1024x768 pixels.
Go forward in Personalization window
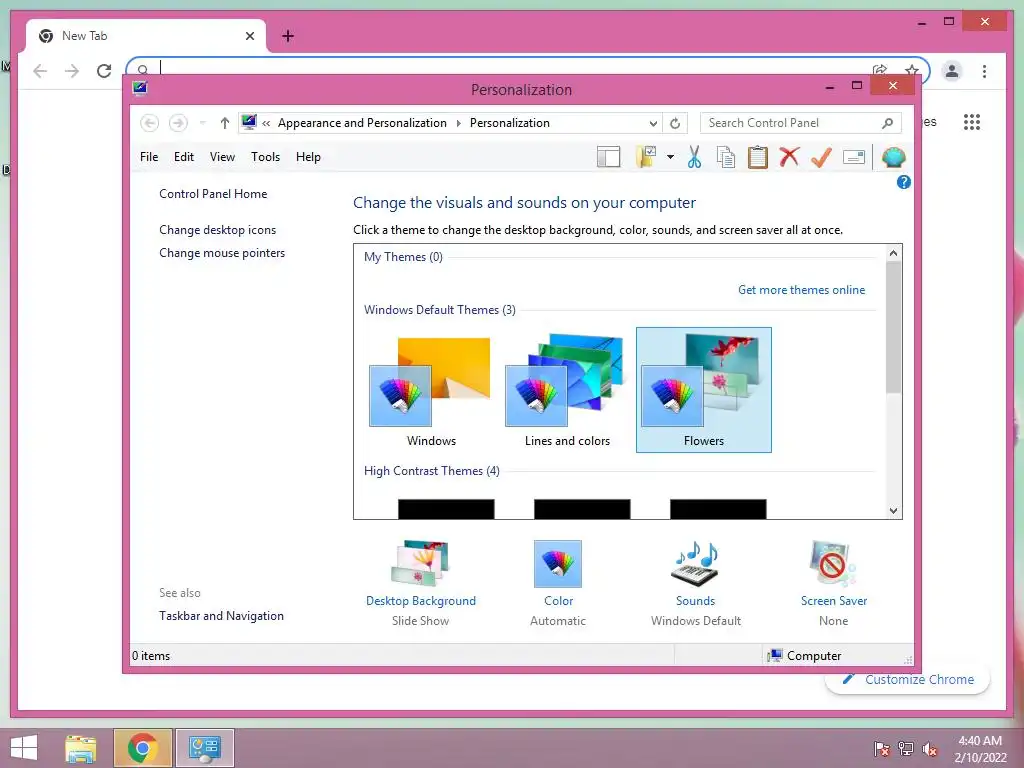pyautogui.click(x=178, y=123)
